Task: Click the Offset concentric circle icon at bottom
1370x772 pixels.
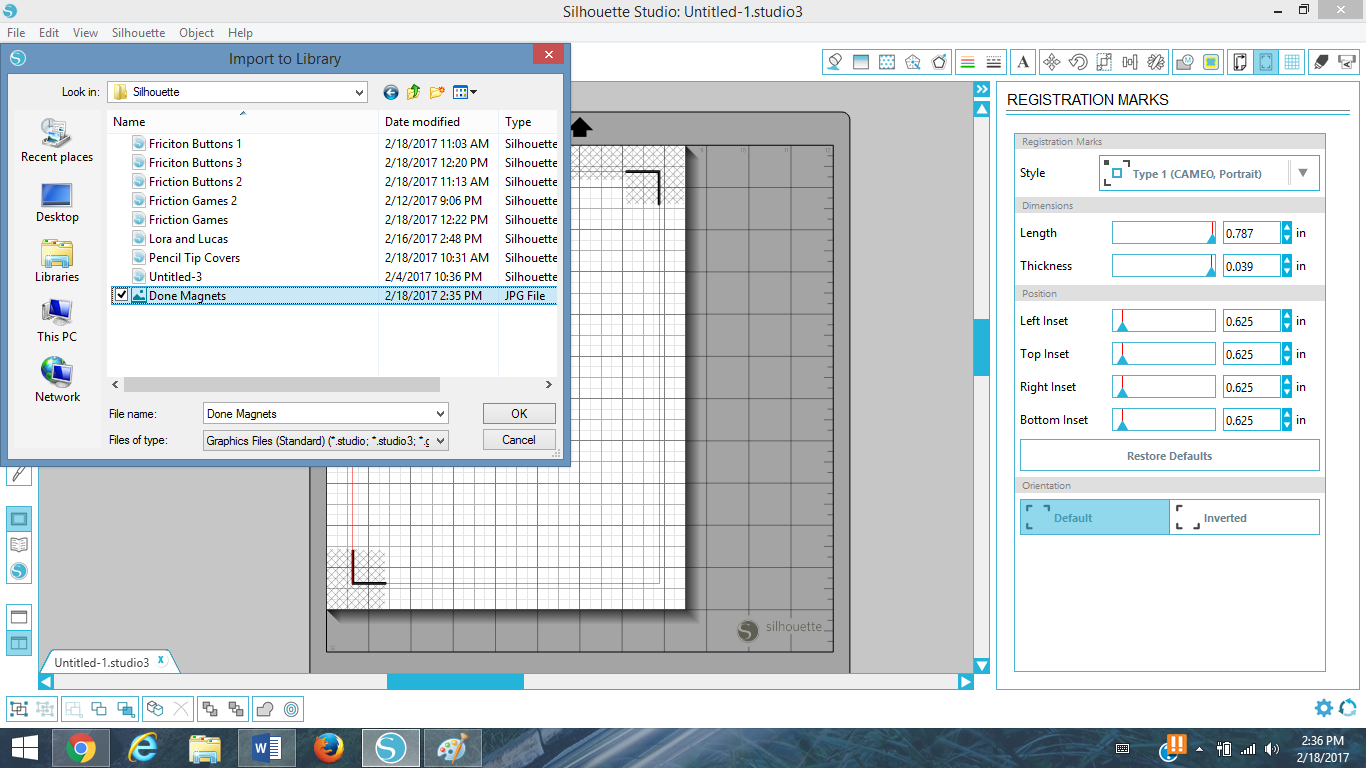Action: tap(291, 709)
